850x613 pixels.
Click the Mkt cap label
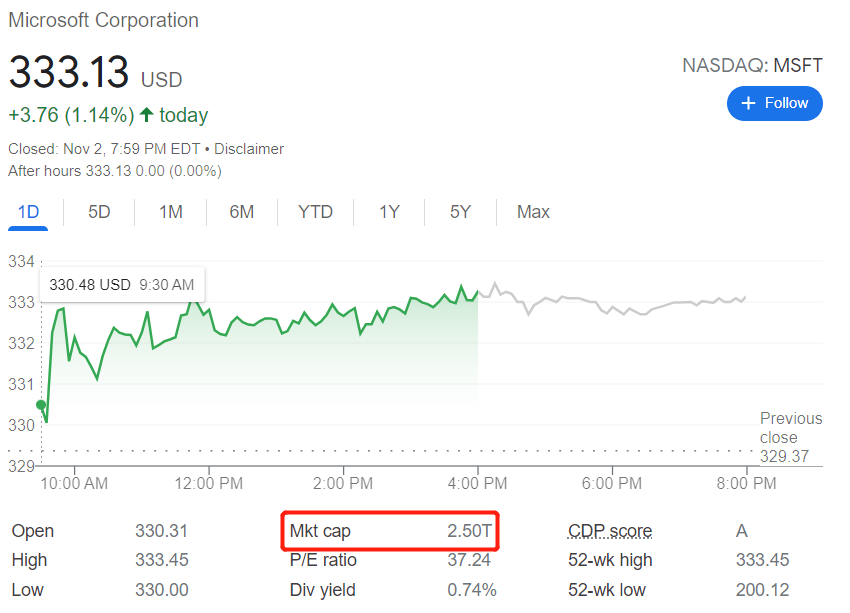click(320, 531)
